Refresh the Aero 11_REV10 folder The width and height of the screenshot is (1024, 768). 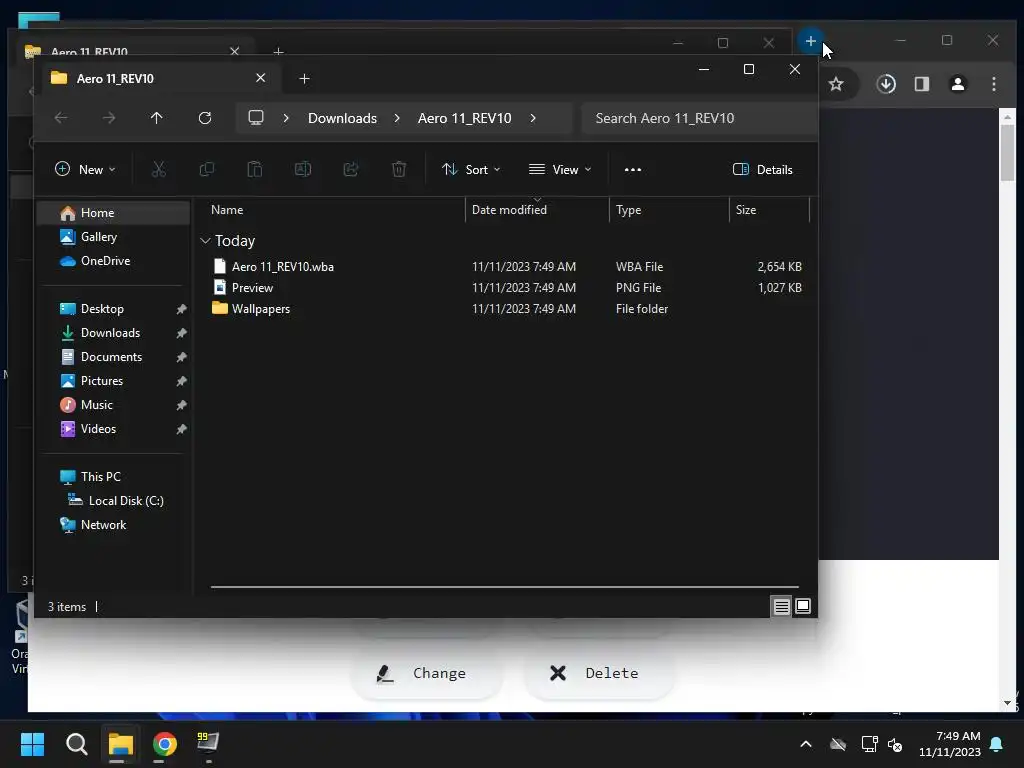[x=204, y=118]
